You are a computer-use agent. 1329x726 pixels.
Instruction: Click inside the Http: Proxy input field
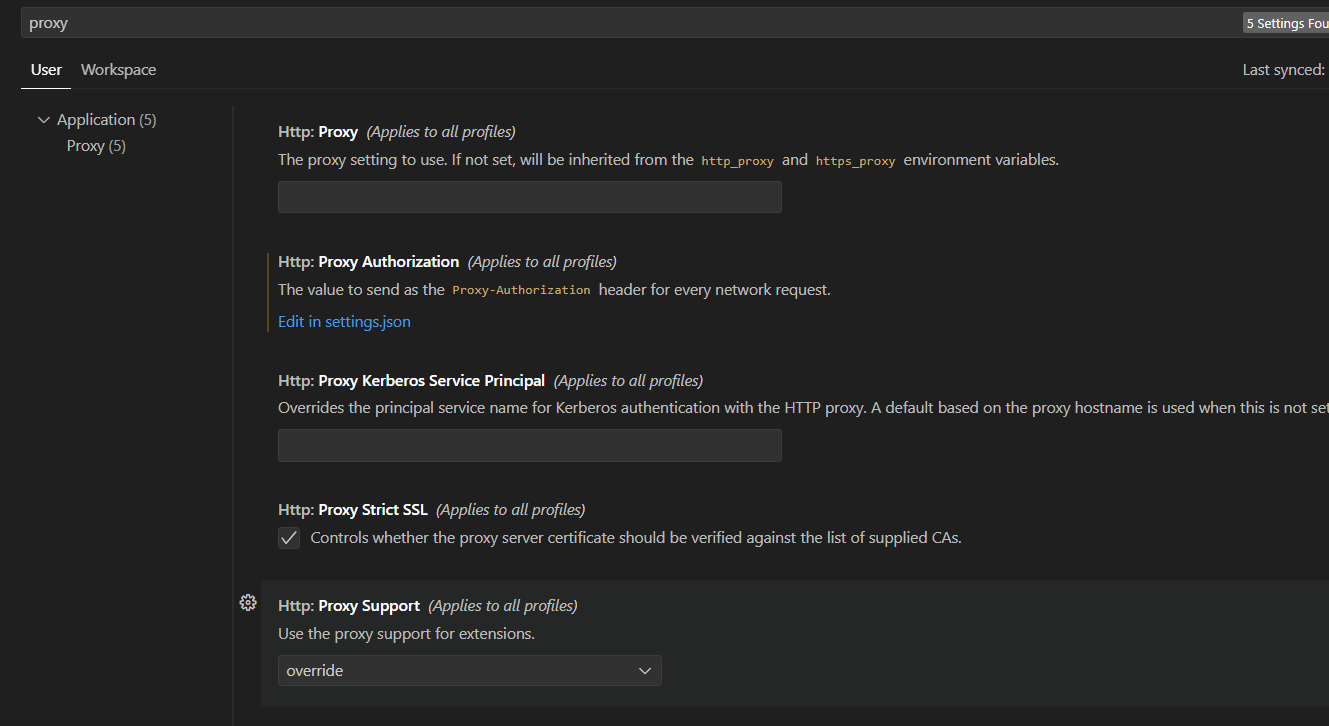click(x=529, y=196)
